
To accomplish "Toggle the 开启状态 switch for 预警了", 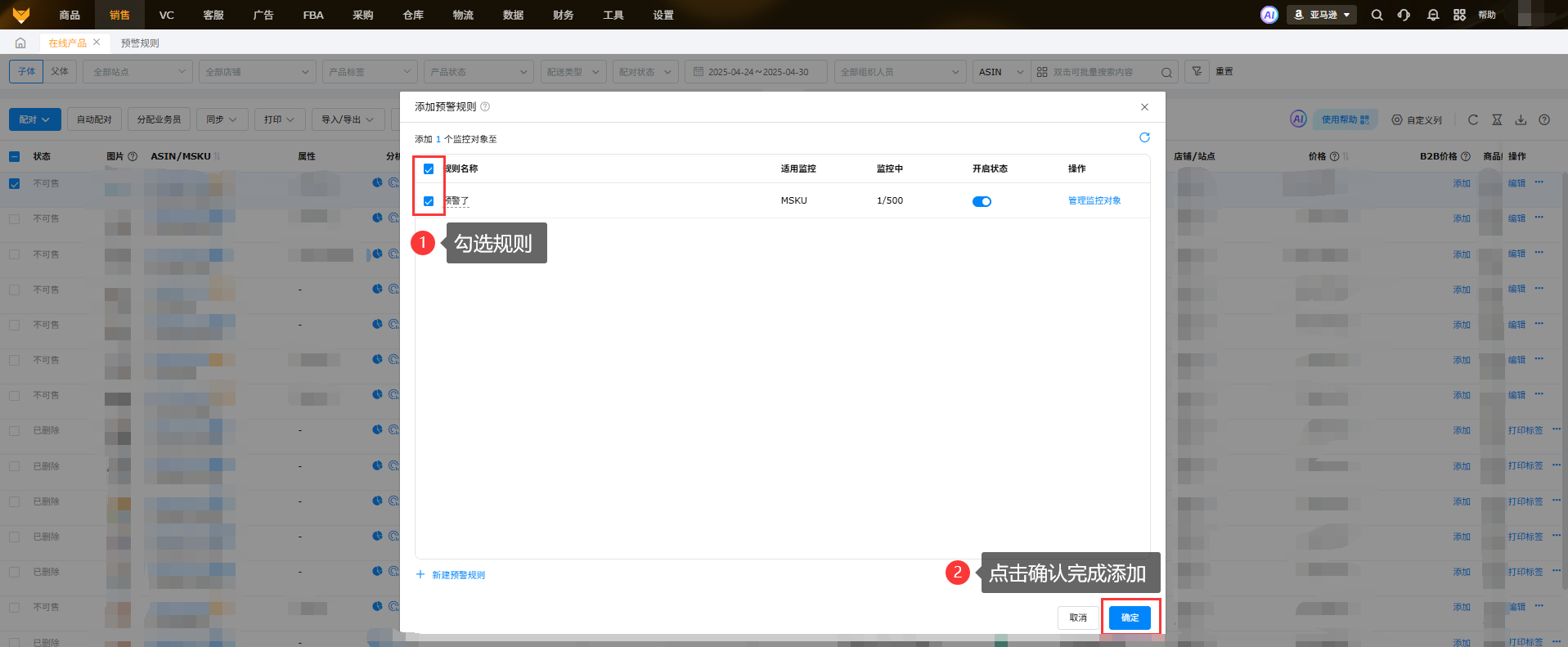I will point(982,201).
